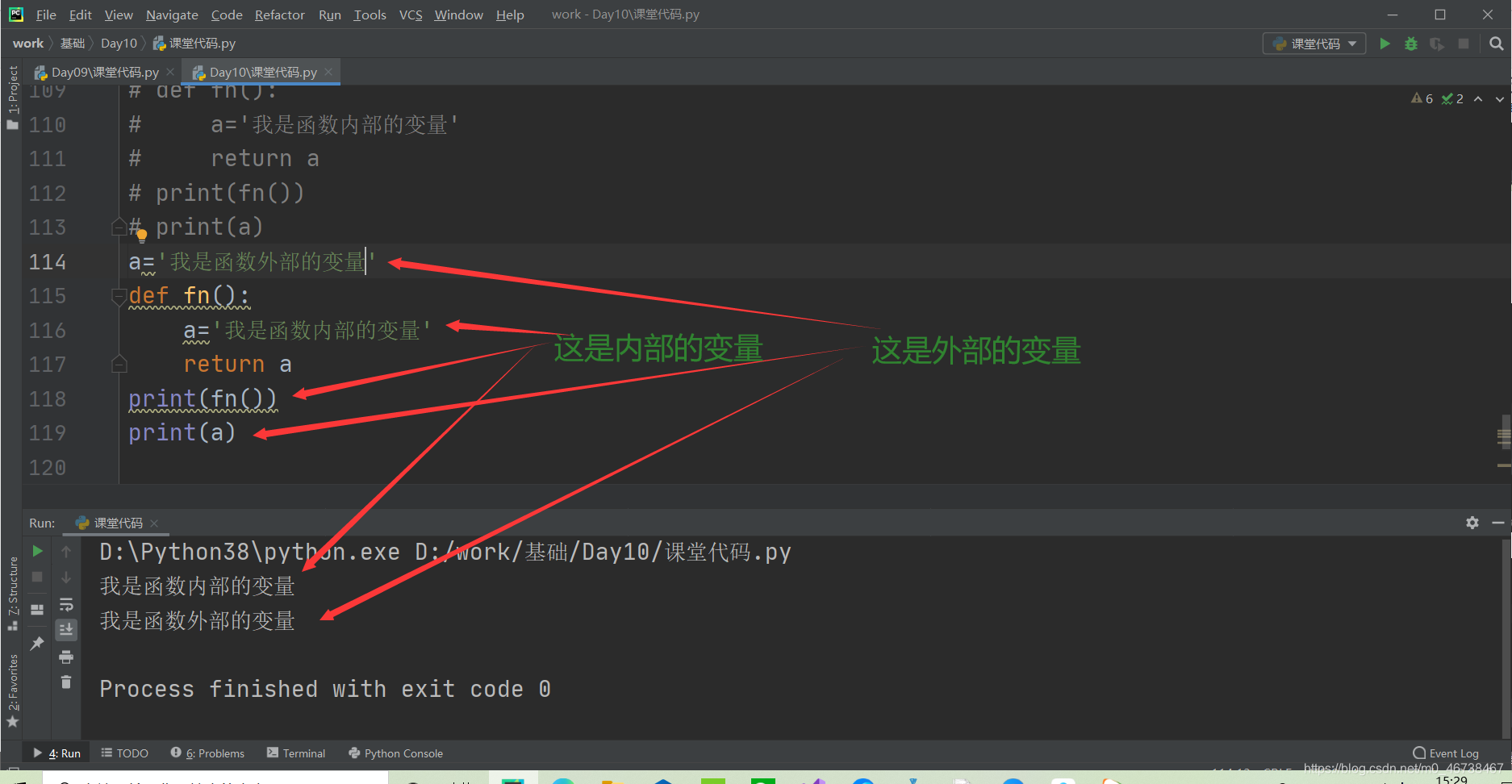The height and width of the screenshot is (784, 1512).
Task: Go to next highlighted error arrow
Action: point(1499,99)
